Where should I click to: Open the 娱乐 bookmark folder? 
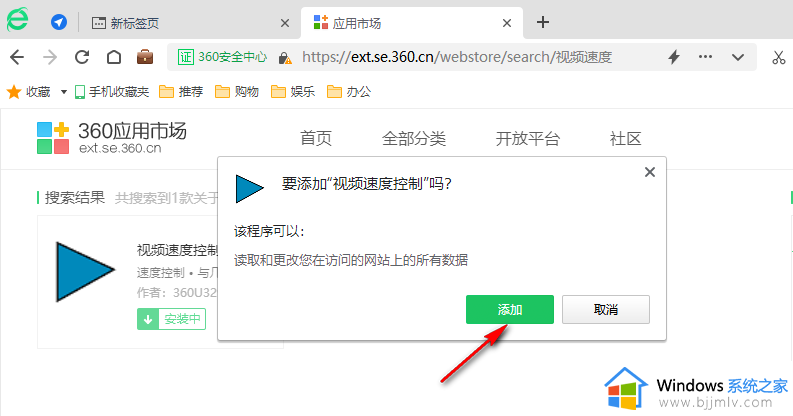pos(293,91)
